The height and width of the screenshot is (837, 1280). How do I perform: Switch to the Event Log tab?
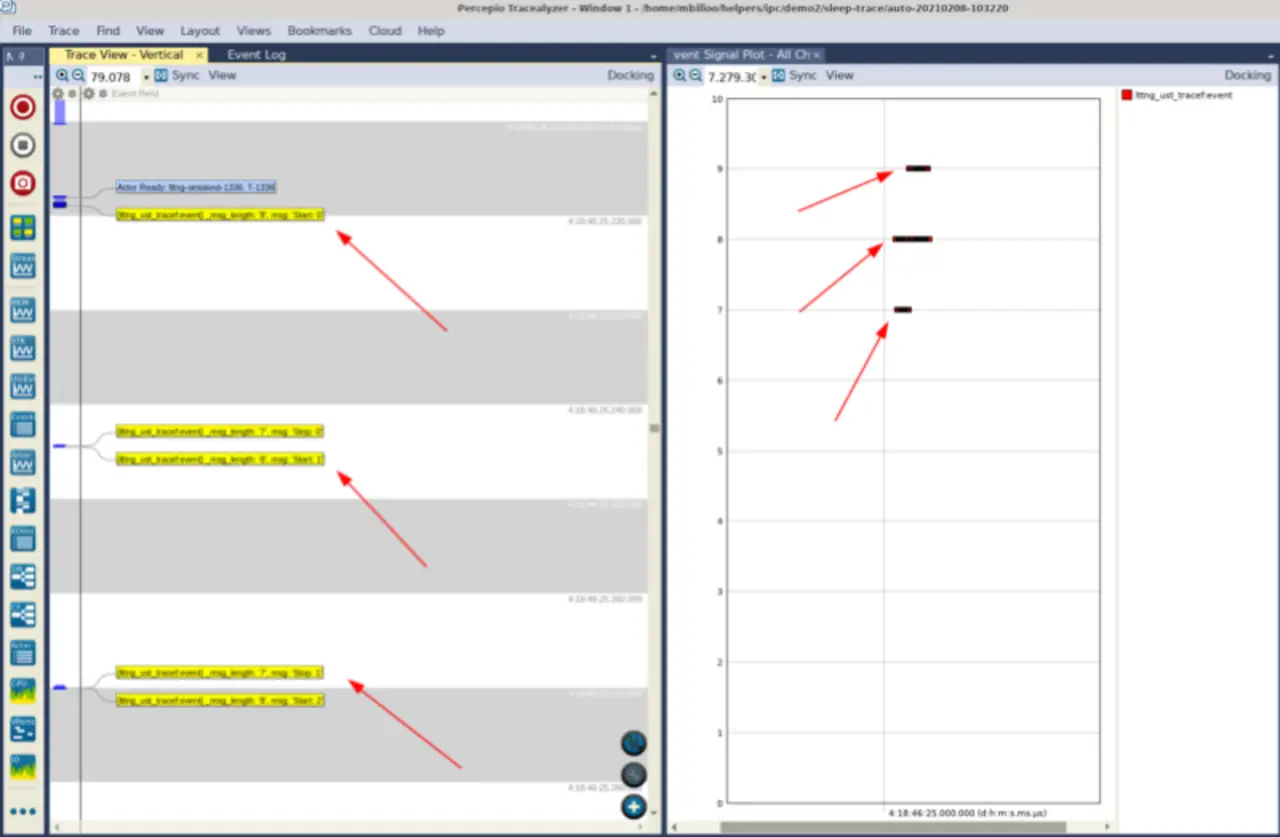point(256,55)
